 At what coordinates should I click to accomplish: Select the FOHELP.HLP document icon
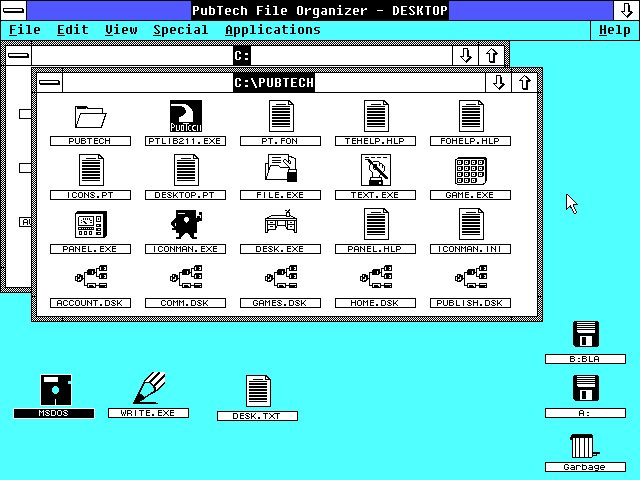(471, 116)
